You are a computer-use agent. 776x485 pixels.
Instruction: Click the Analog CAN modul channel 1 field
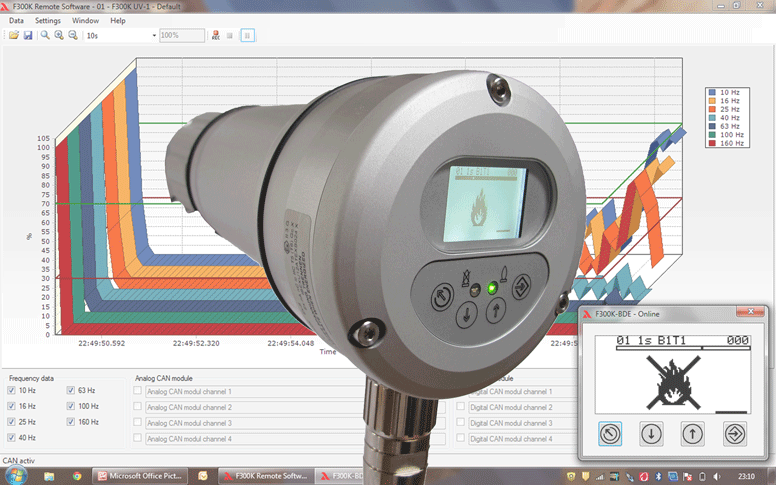[254, 391]
